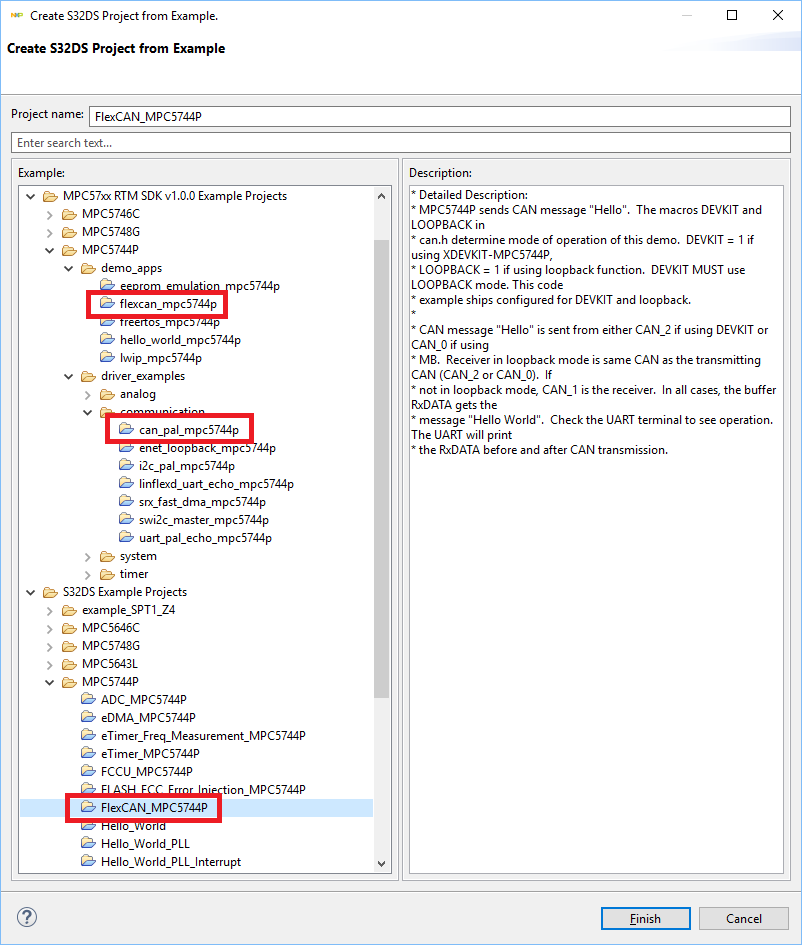Close the dialog window
802x945 pixels.
[778, 15]
